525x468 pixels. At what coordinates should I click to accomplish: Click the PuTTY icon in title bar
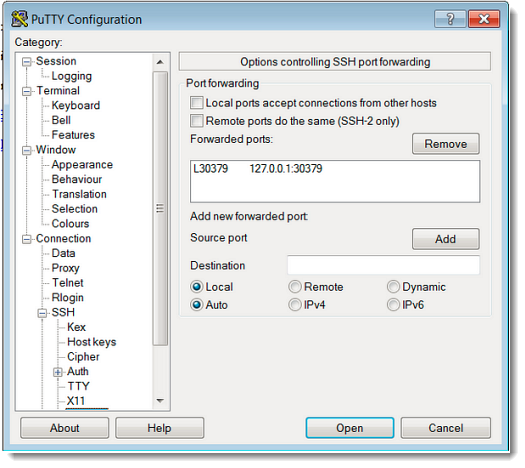(19, 19)
